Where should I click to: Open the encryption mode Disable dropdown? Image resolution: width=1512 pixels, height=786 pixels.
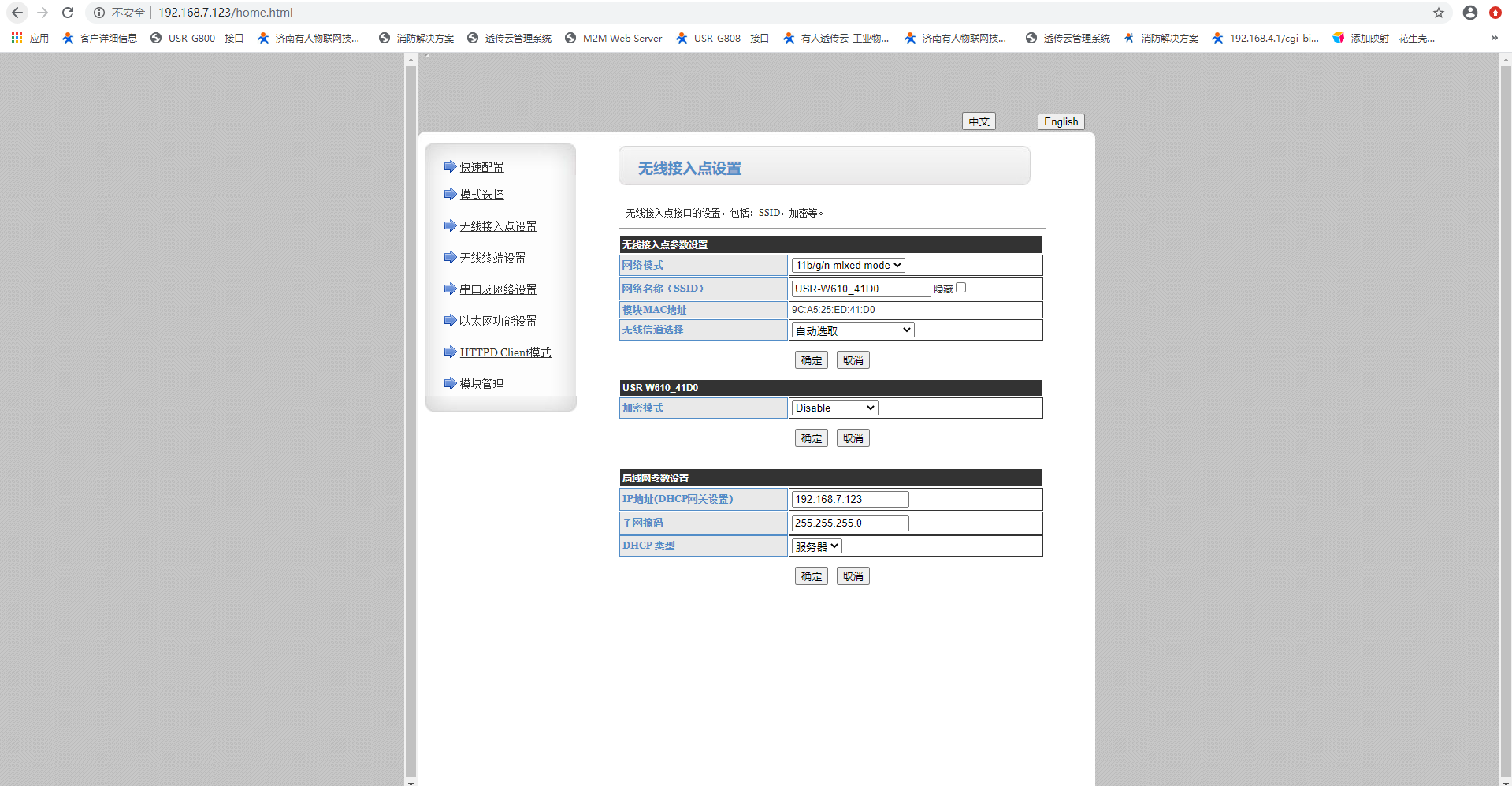834,408
